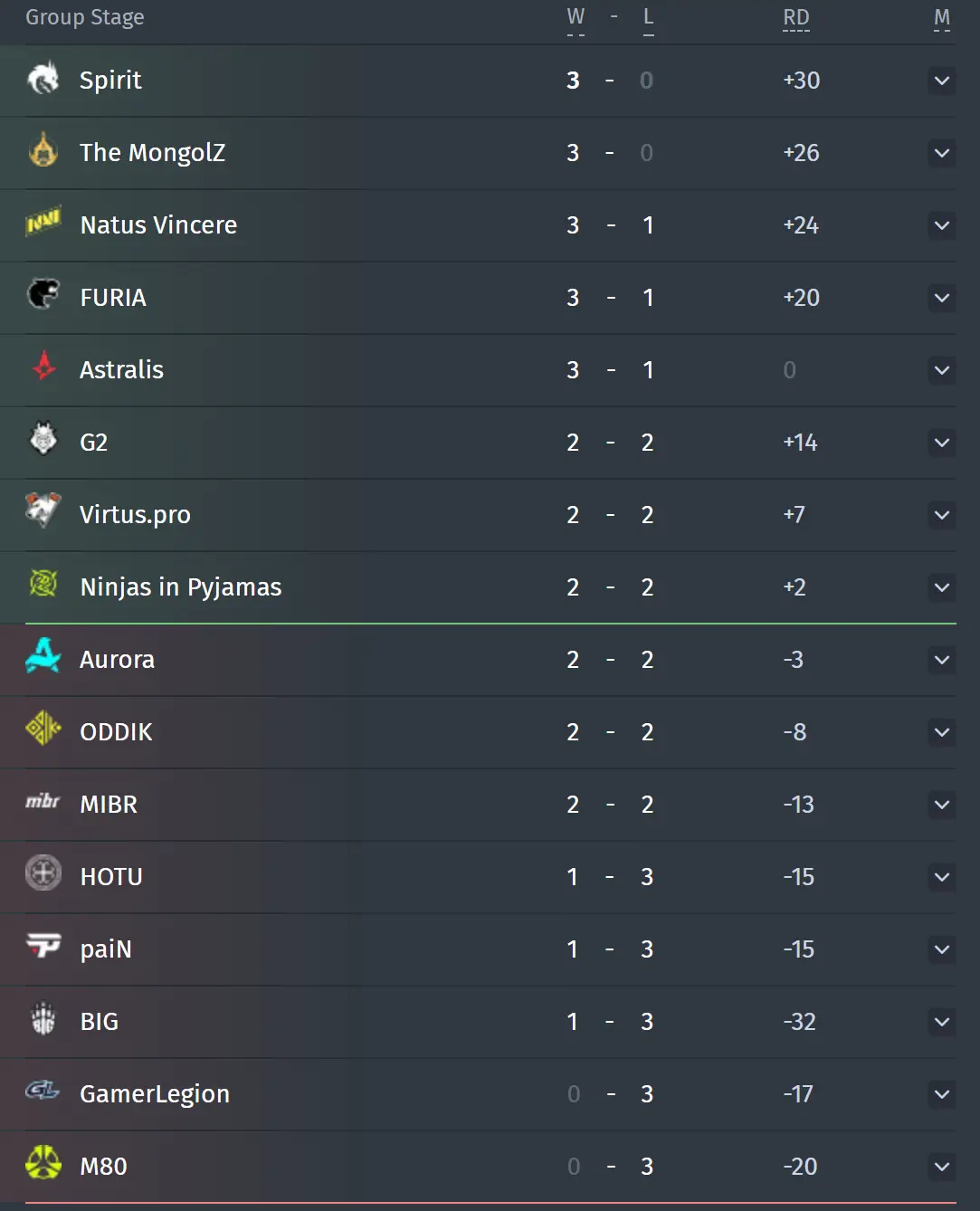Image resolution: width=980 pixels, height=1211 pixels.
Task: Click The MongolZ team logo
Action: tap(43, 150)
